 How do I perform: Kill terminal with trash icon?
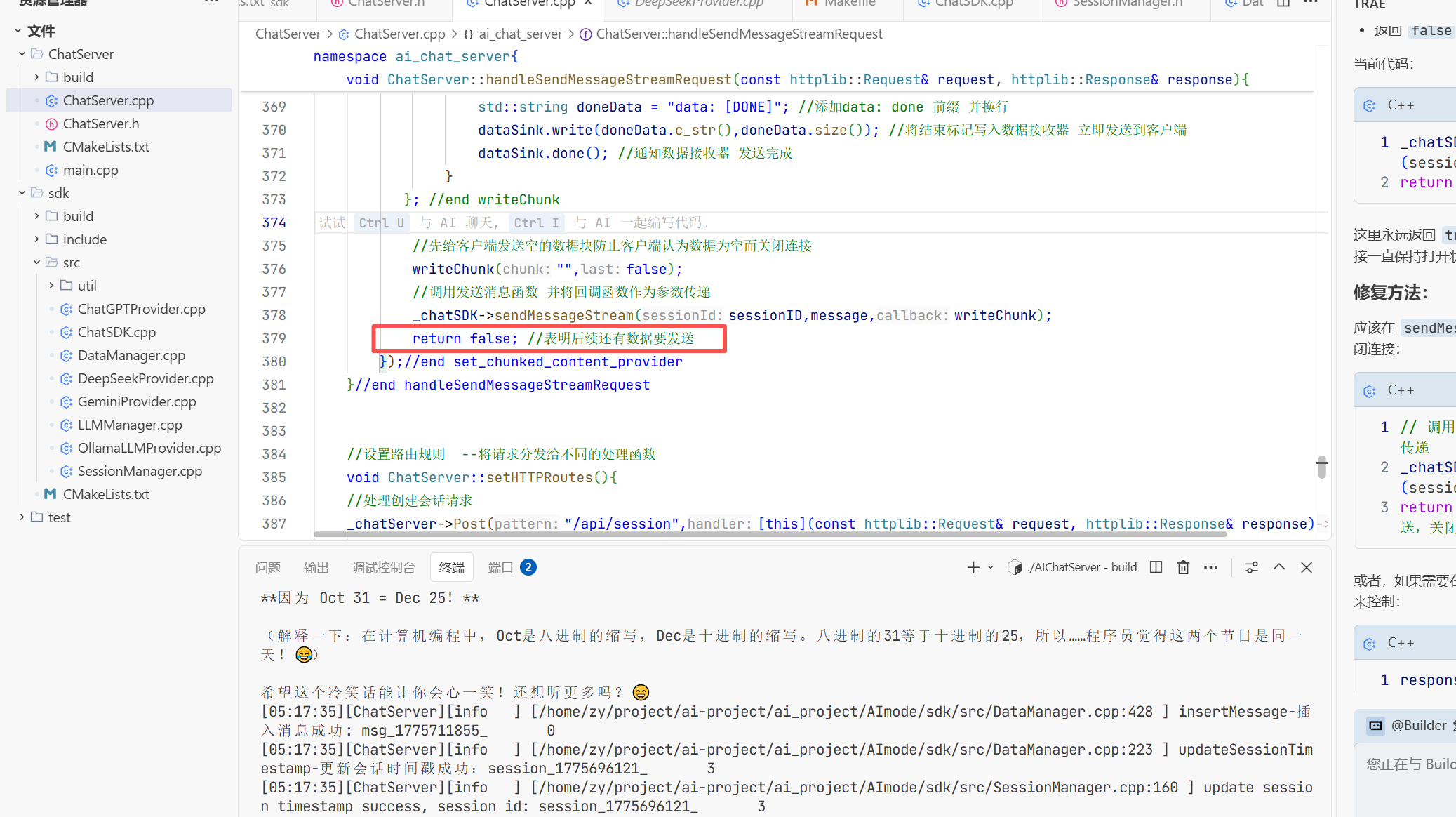coord(1183,567)
